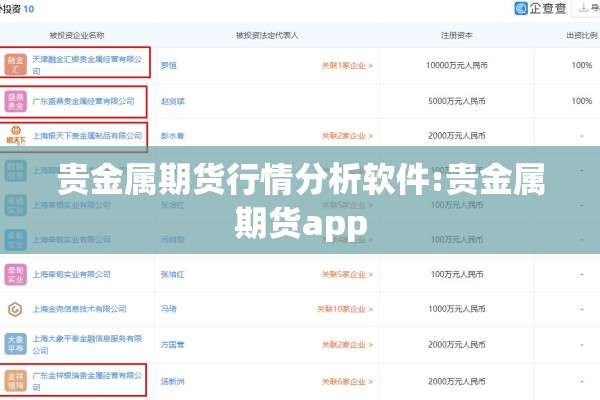Screen dimensions: 600x400
Task: Click the 5000万元人民币 capital cell
Action: click(457, 101)
